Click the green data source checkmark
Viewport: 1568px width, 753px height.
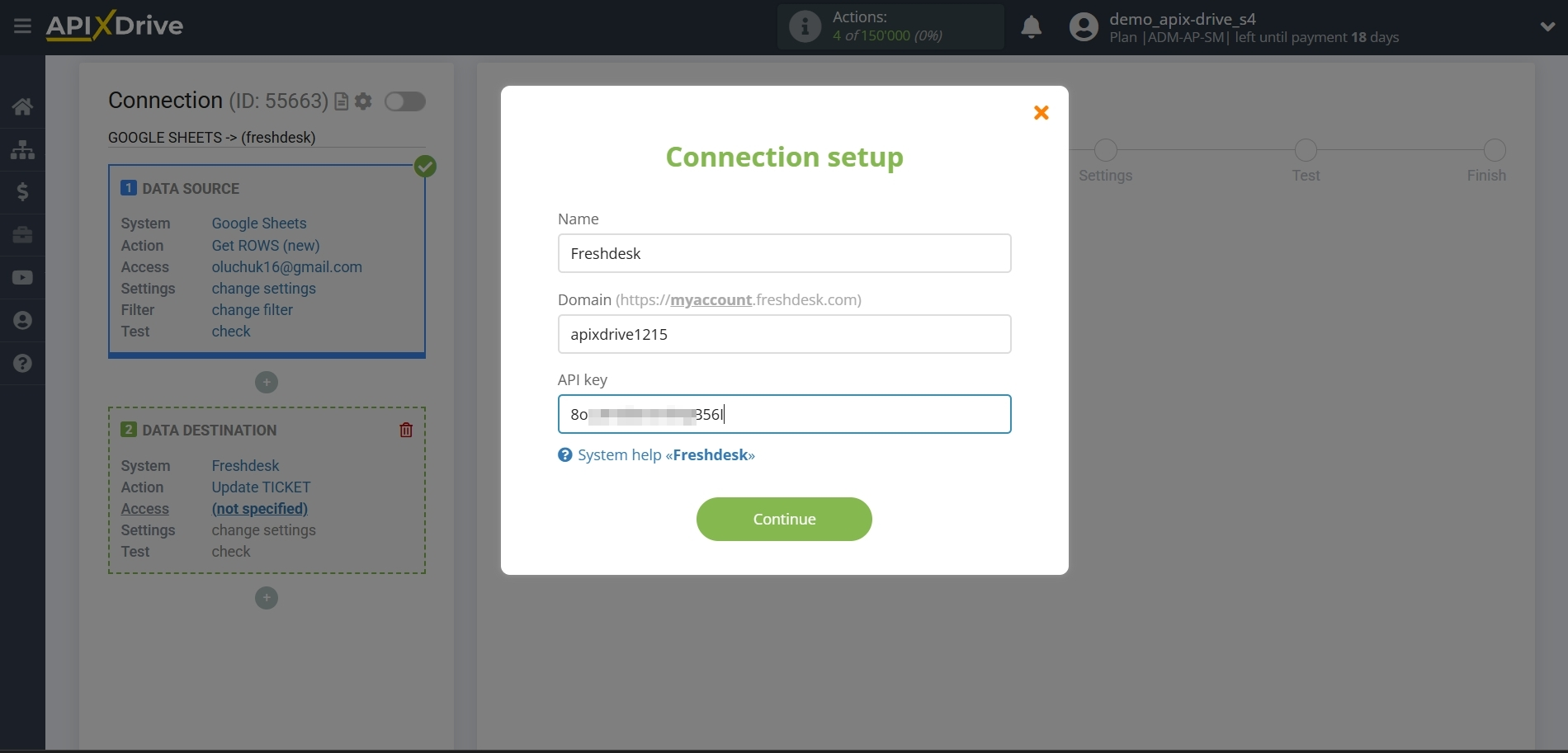pyautogui.click(x=425, y=167)
